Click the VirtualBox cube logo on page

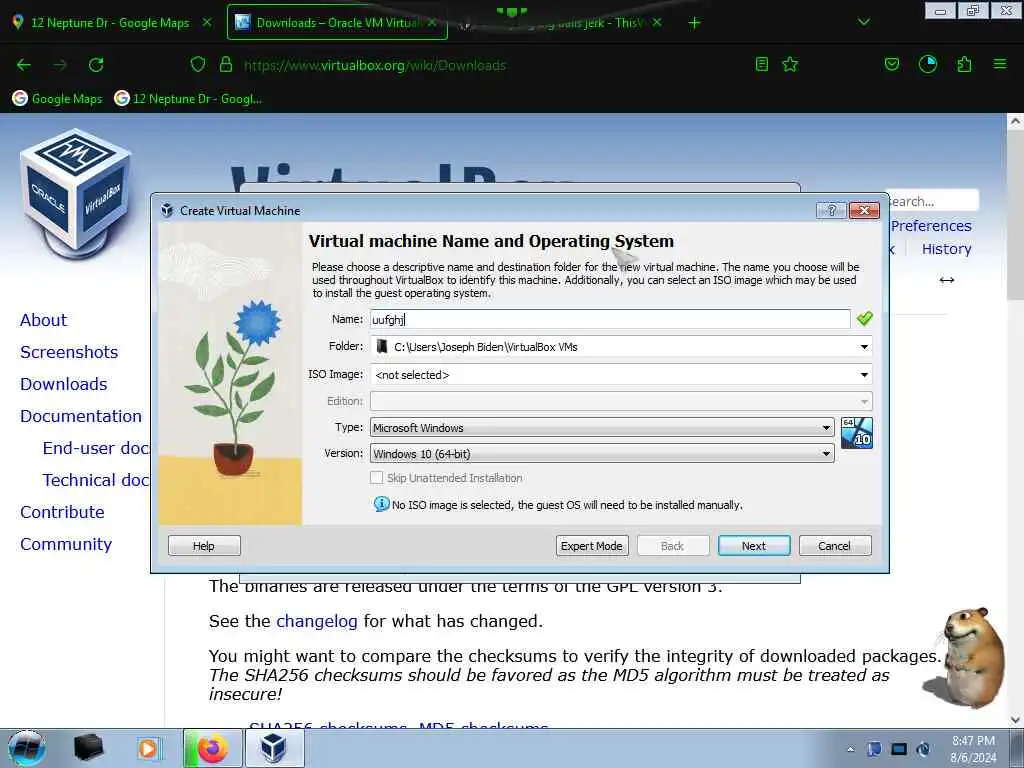(76, 193)
